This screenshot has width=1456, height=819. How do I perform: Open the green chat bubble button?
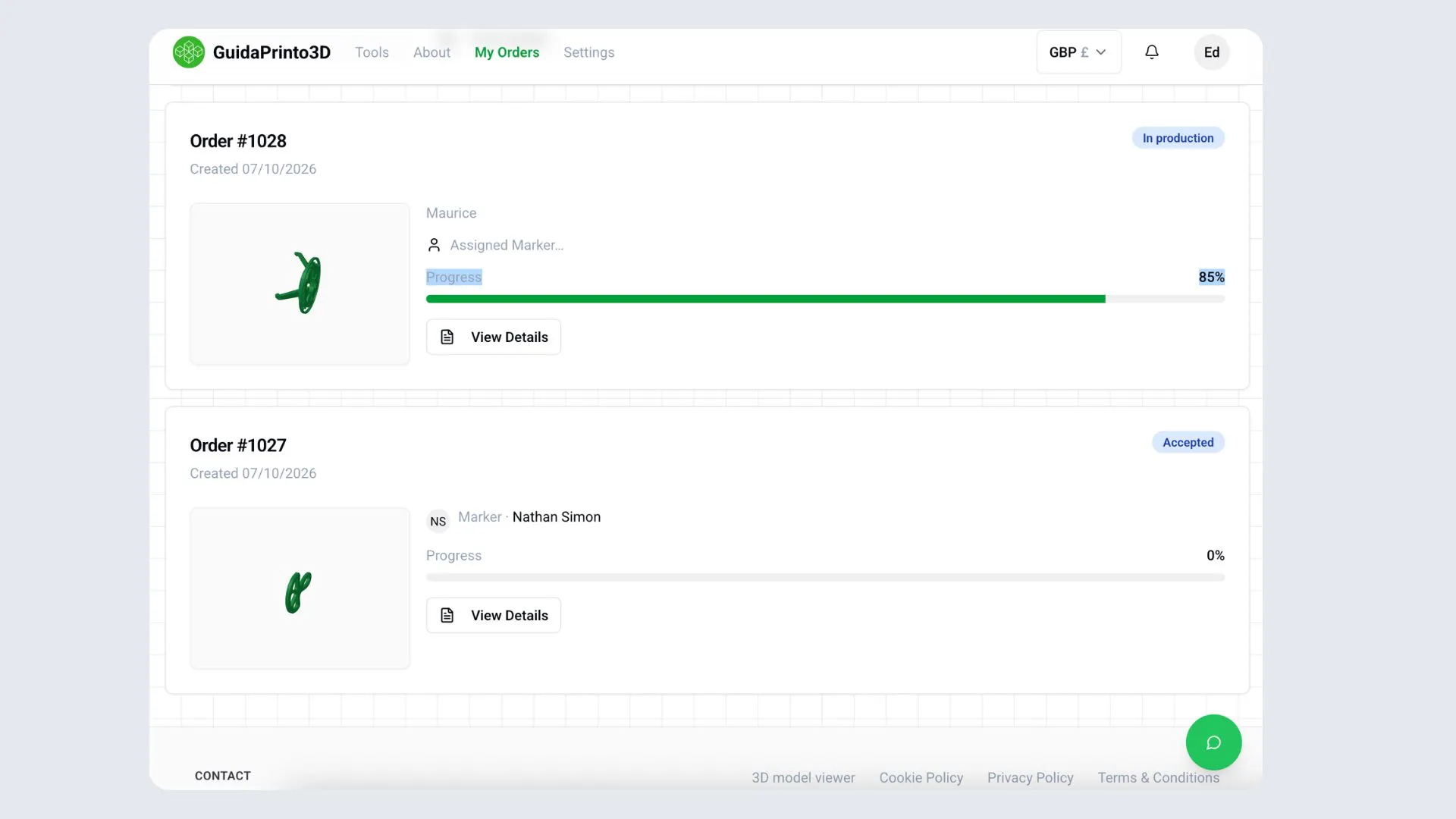[1213, 742]
